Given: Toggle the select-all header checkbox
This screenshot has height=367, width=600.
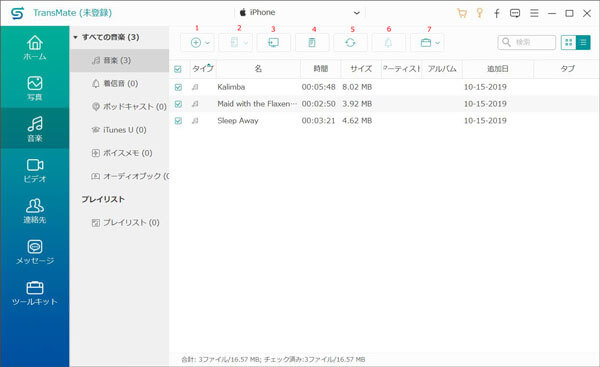Looking at the screenshot, I should coord(178,69).
